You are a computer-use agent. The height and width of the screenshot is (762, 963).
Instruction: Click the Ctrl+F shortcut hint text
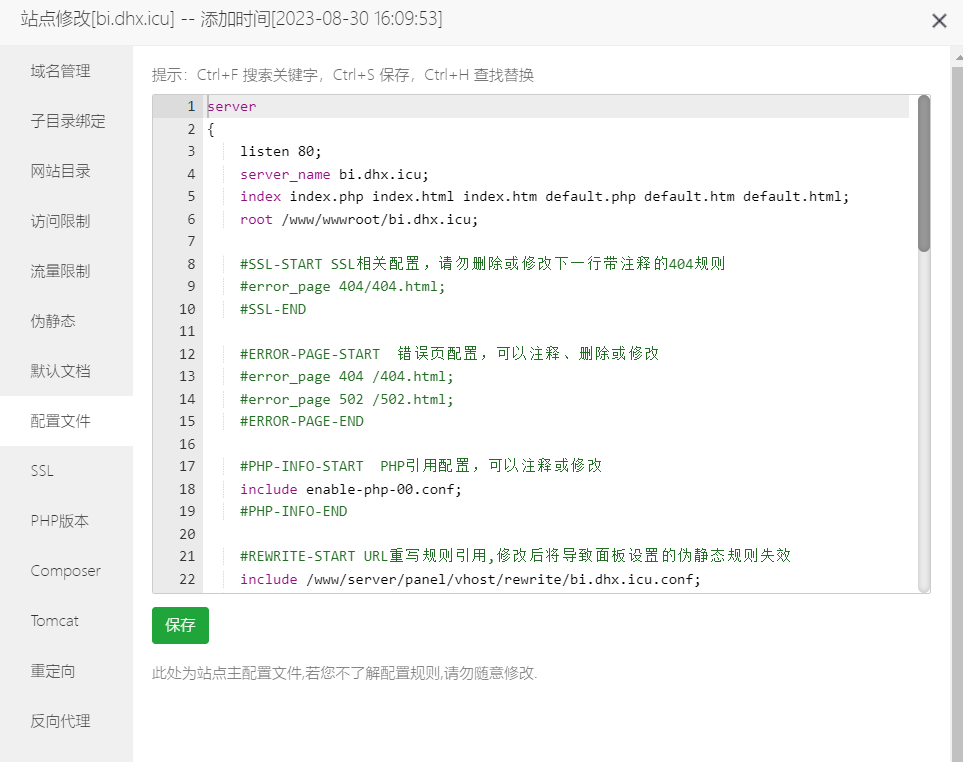click(x=257, y=75)
